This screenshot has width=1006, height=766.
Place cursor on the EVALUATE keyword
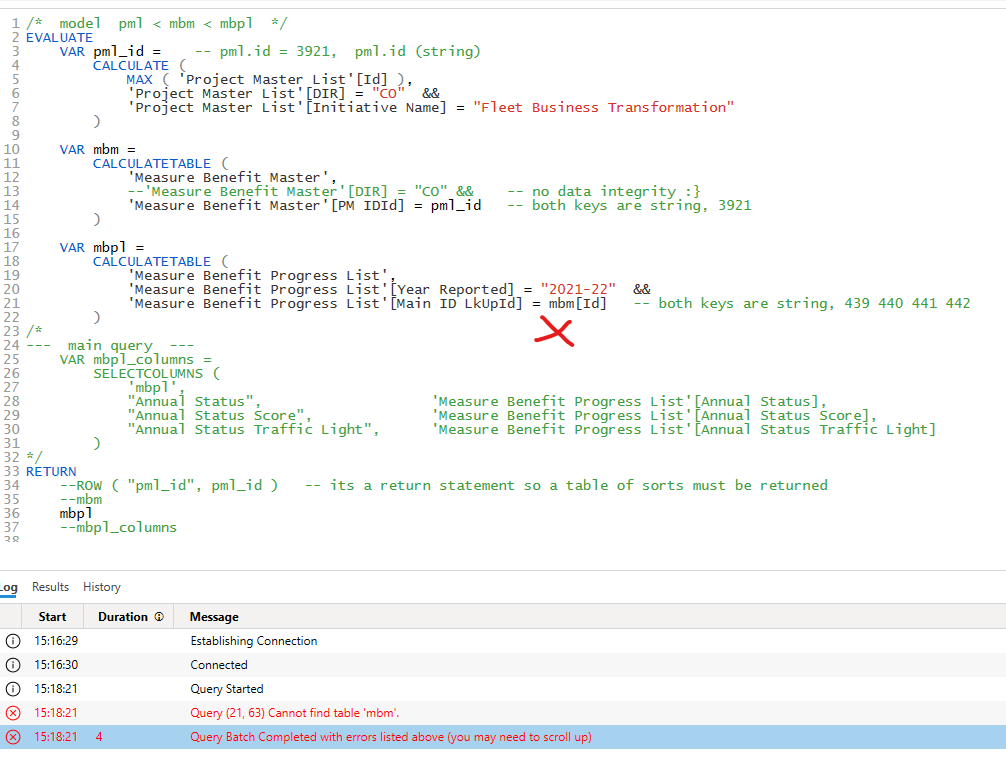point(59,38)
